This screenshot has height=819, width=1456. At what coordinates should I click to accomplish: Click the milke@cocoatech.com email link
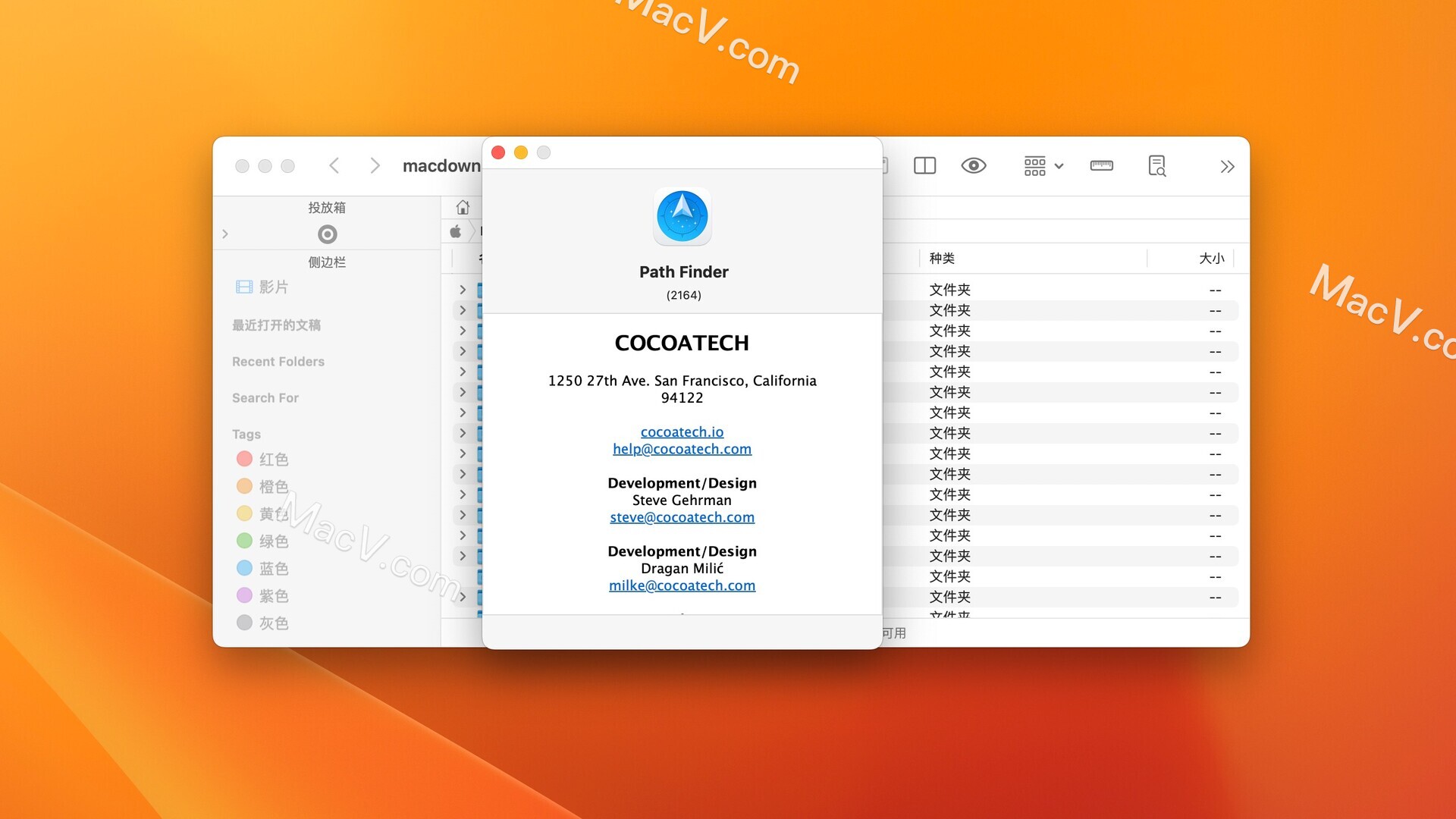tap(682, 585)
